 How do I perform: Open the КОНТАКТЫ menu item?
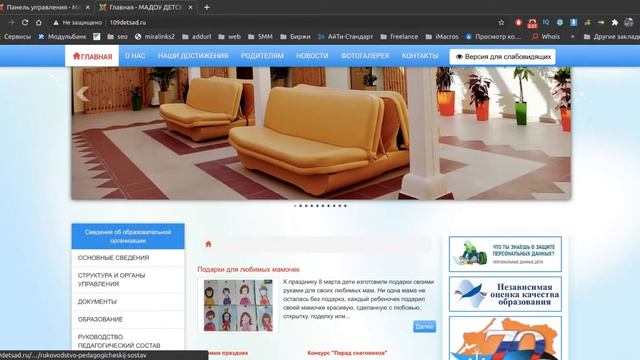click(420, 56)
